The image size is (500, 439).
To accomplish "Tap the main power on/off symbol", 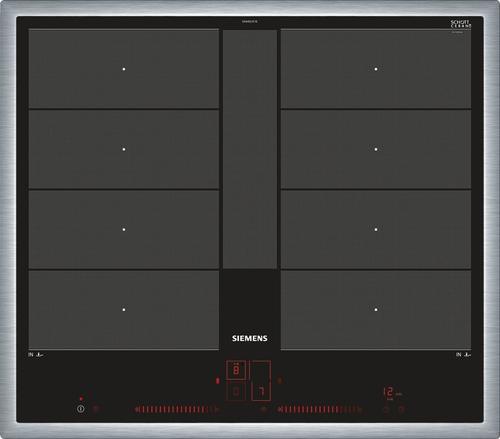I will [x=81, y=408].
